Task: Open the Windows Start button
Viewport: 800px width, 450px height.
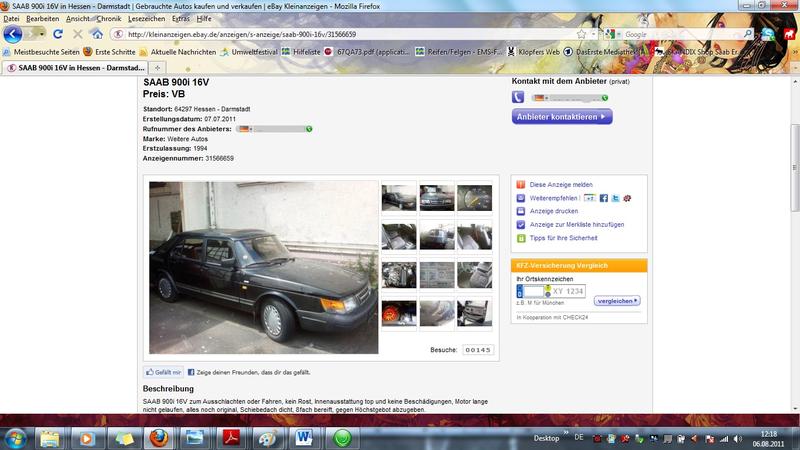Action: [15, 438]
